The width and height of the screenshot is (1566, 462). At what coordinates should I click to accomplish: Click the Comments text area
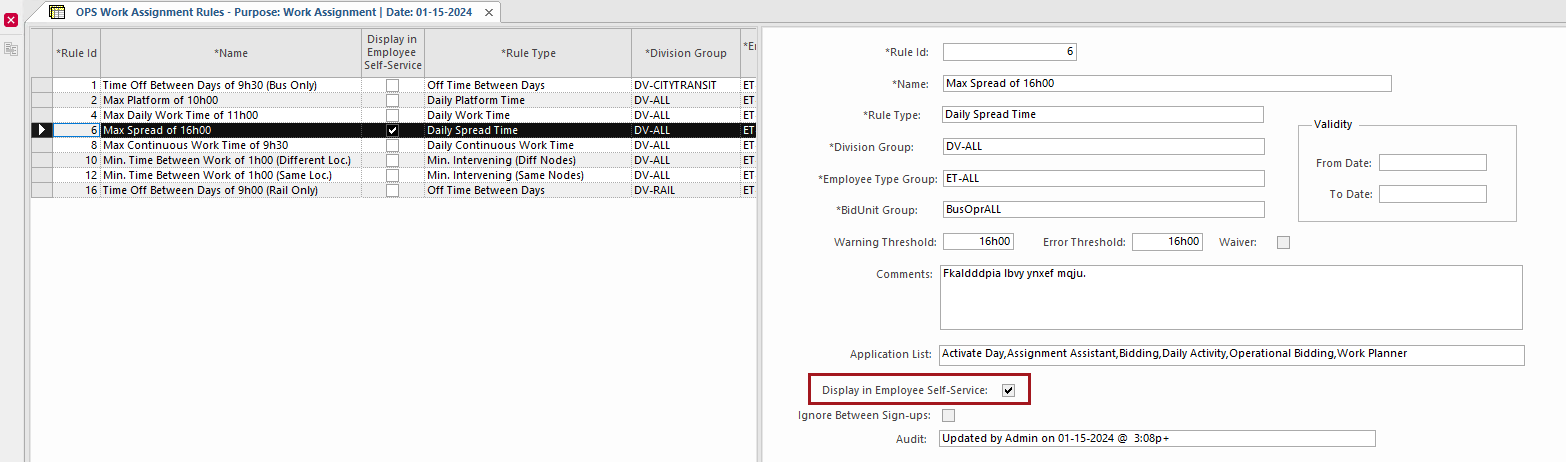coord(1231,297)
